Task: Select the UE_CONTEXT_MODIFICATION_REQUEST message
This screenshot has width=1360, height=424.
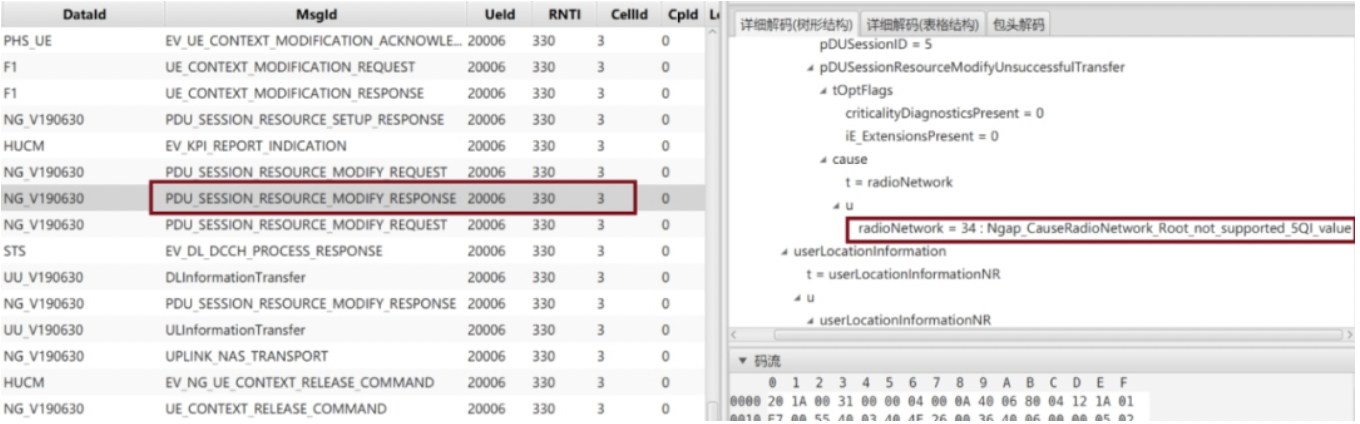Action: point(353,68)
